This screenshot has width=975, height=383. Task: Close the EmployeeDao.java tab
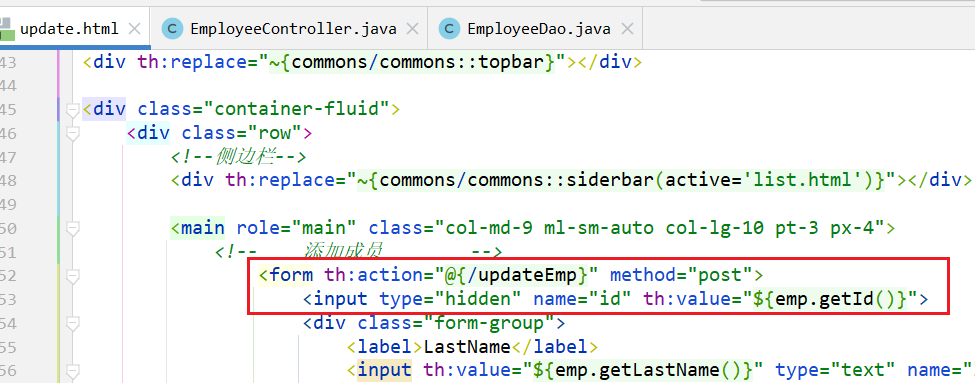(627, 29)
